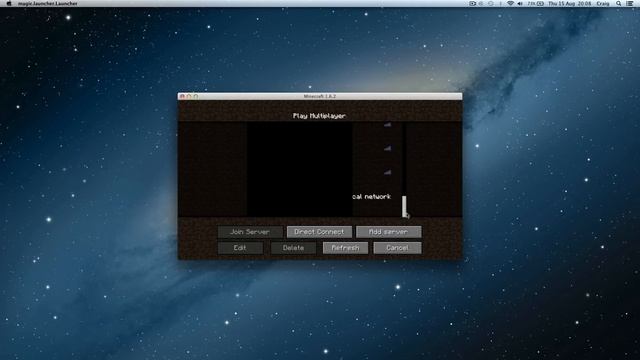Open the Craig user menu
Image resolution: width=640 pixels, height=360 pixels.
[603, 3]
